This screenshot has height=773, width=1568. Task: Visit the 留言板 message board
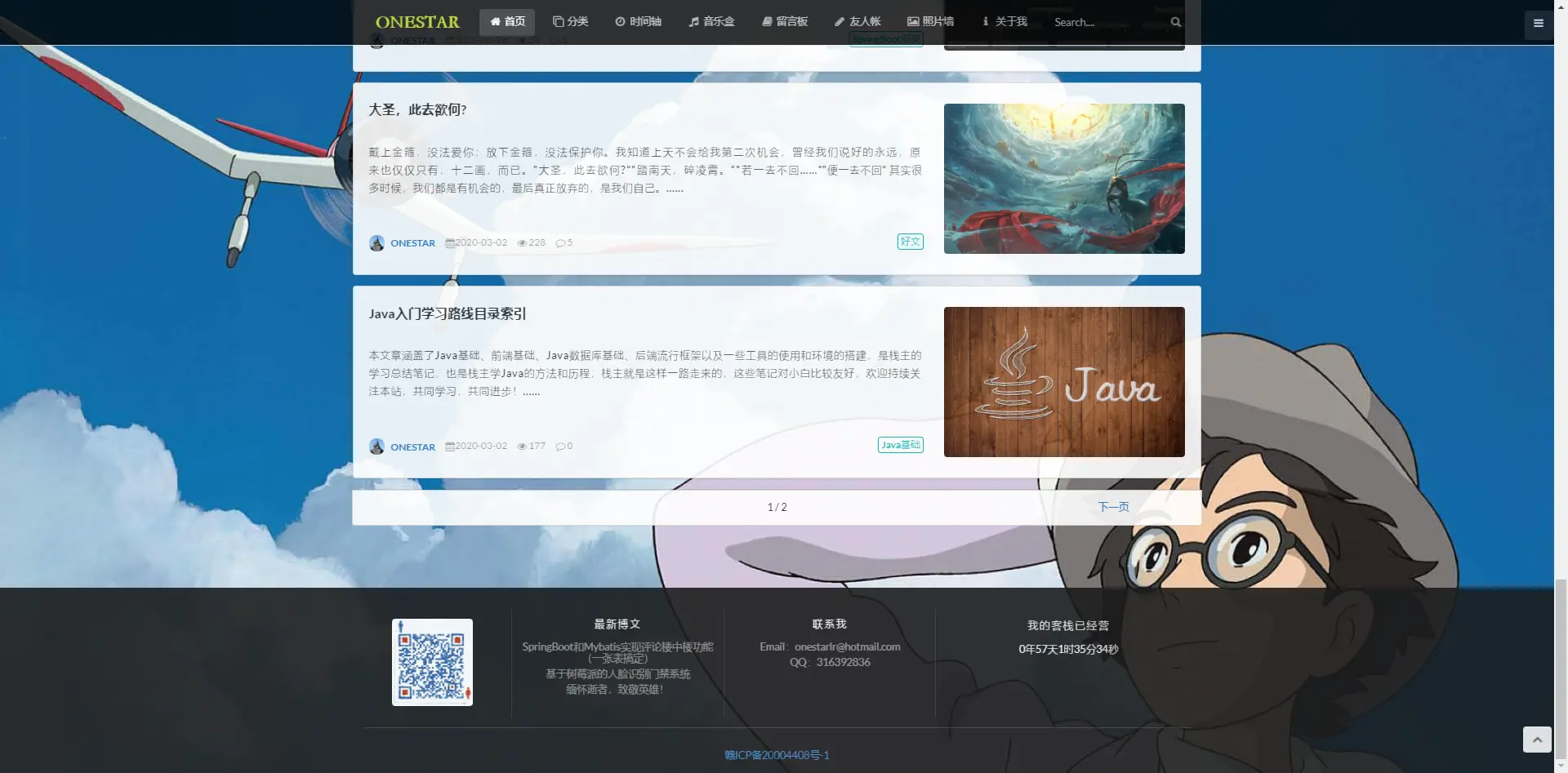point(785,22)
